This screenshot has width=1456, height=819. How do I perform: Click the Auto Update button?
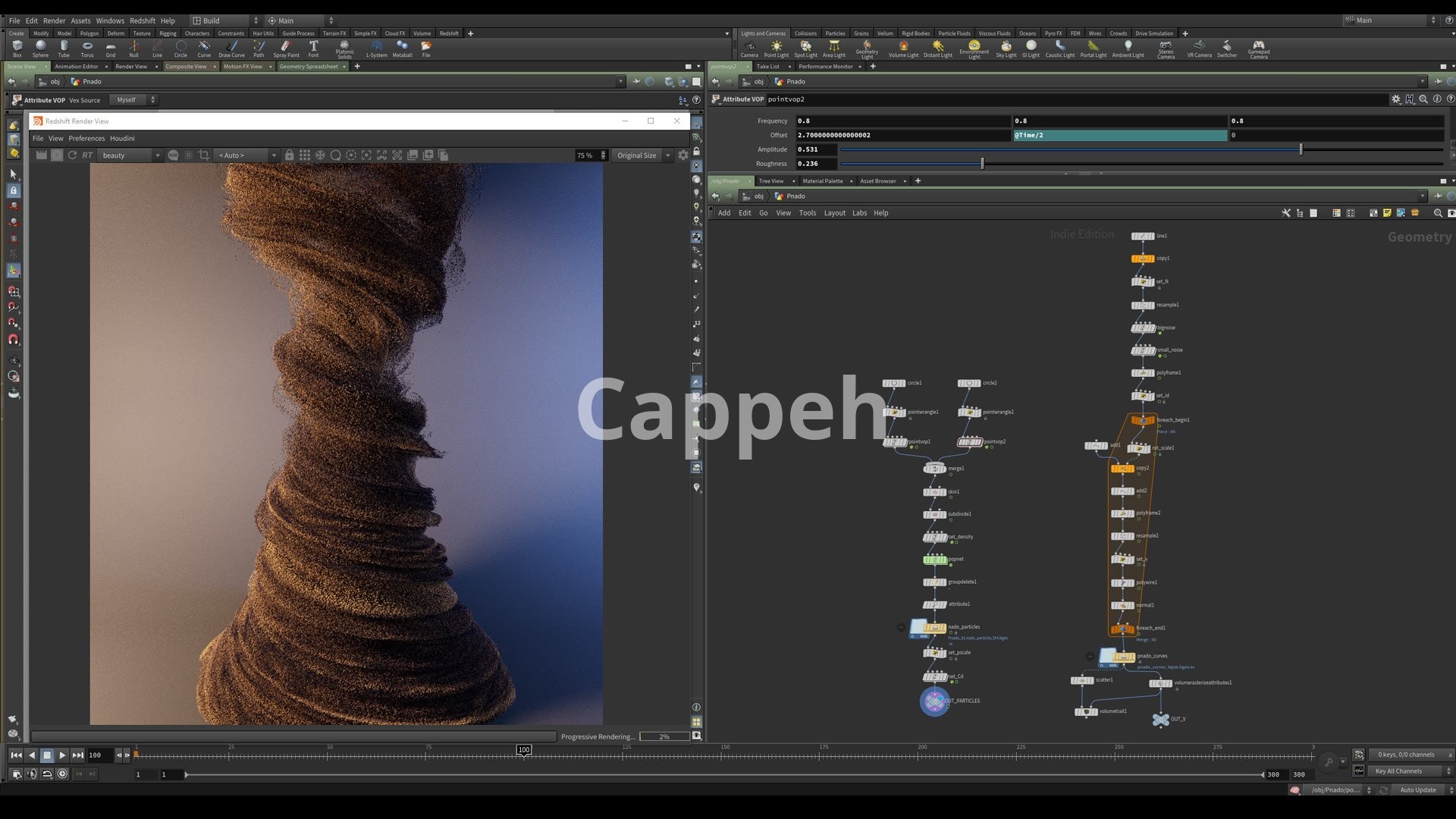click(x=1417, y=790)
